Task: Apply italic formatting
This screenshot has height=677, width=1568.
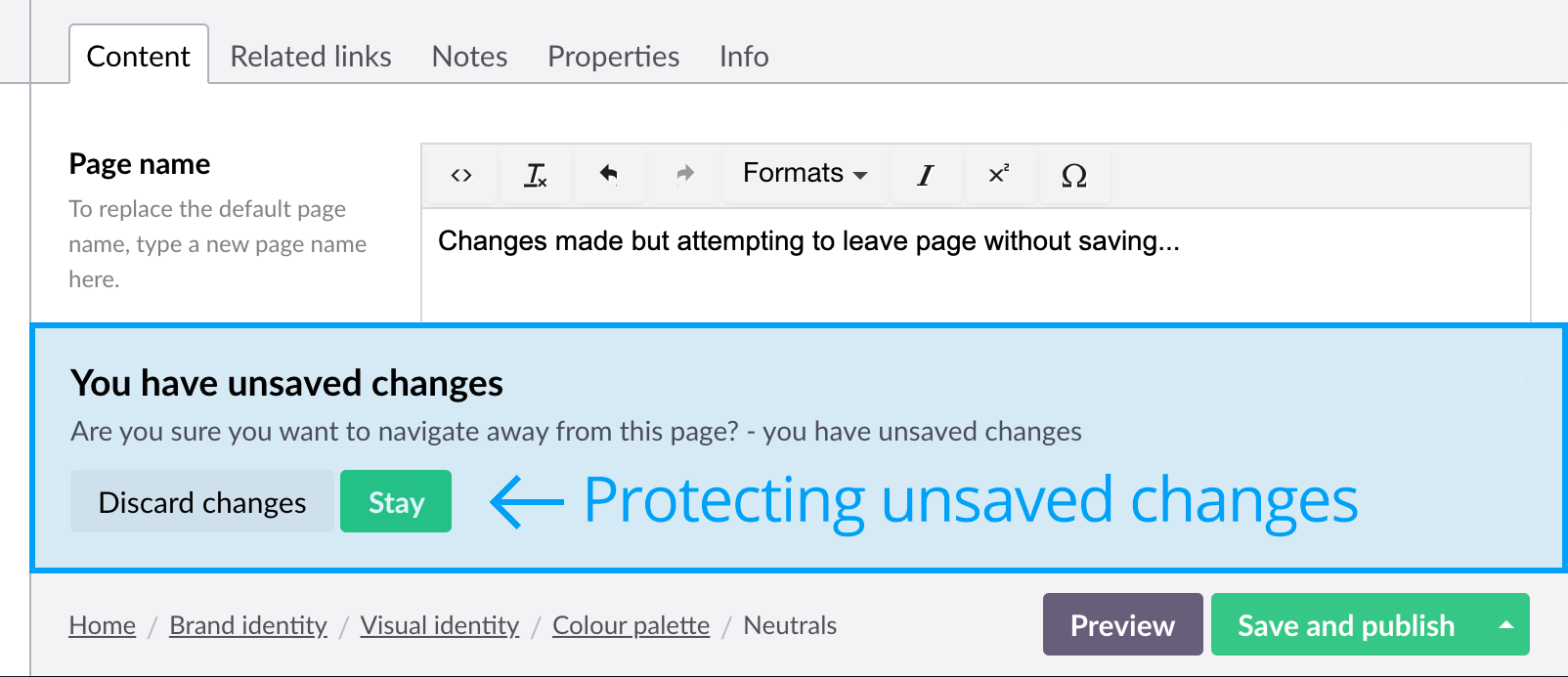Action: (x=925, y=175)
